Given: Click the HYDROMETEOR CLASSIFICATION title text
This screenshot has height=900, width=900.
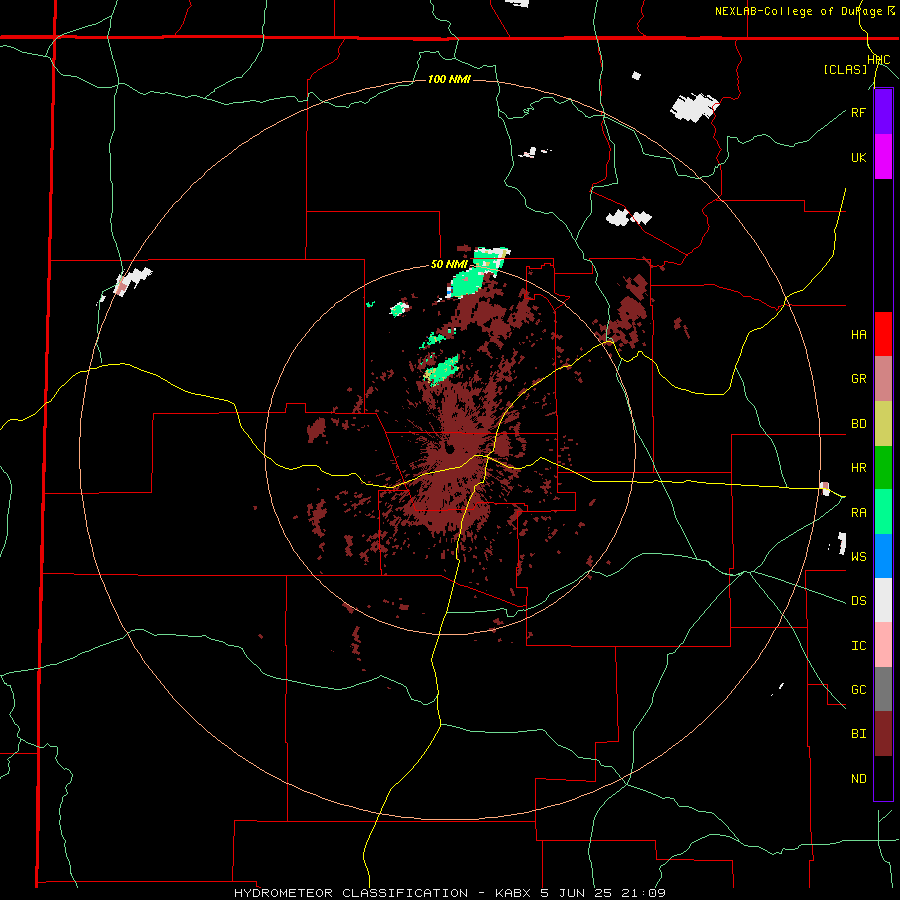Looking at the screenshot, I should point(351,893).
